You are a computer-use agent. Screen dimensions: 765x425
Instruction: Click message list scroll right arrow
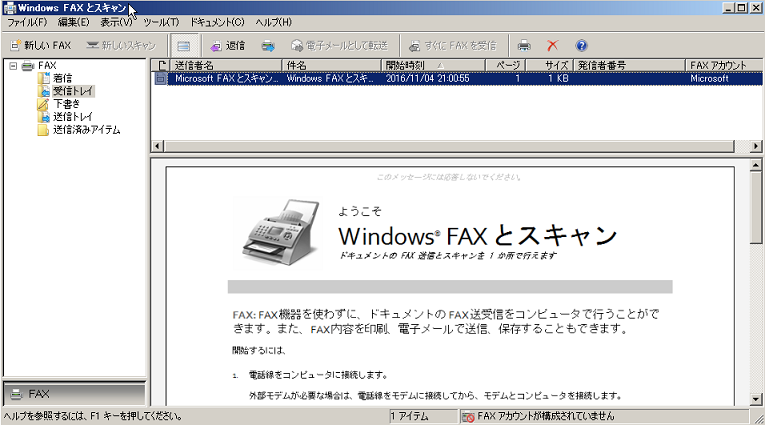[x=755, y=146]
